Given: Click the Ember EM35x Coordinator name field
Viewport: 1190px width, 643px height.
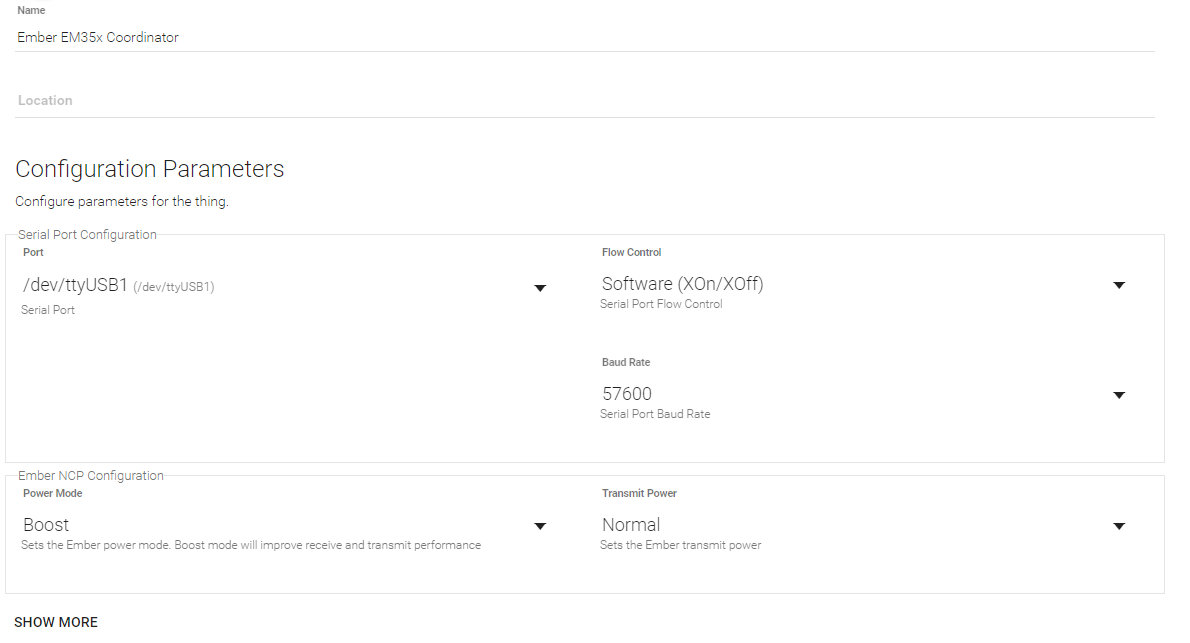Looking at the screenshot, I should (98, 38).
